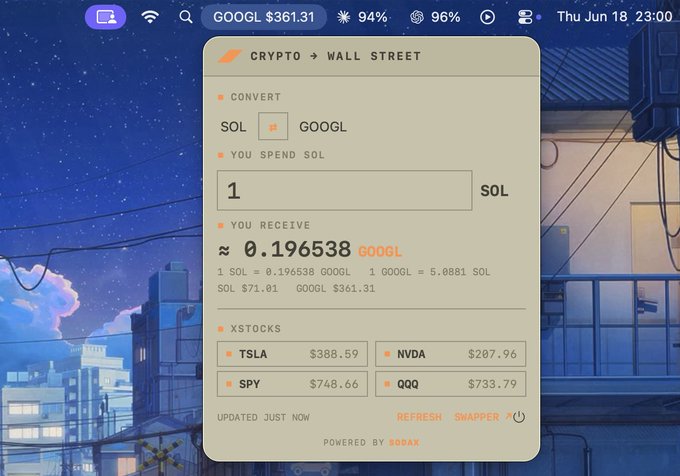
Task: Click the 94% usage value
Action: click(373, 17)
